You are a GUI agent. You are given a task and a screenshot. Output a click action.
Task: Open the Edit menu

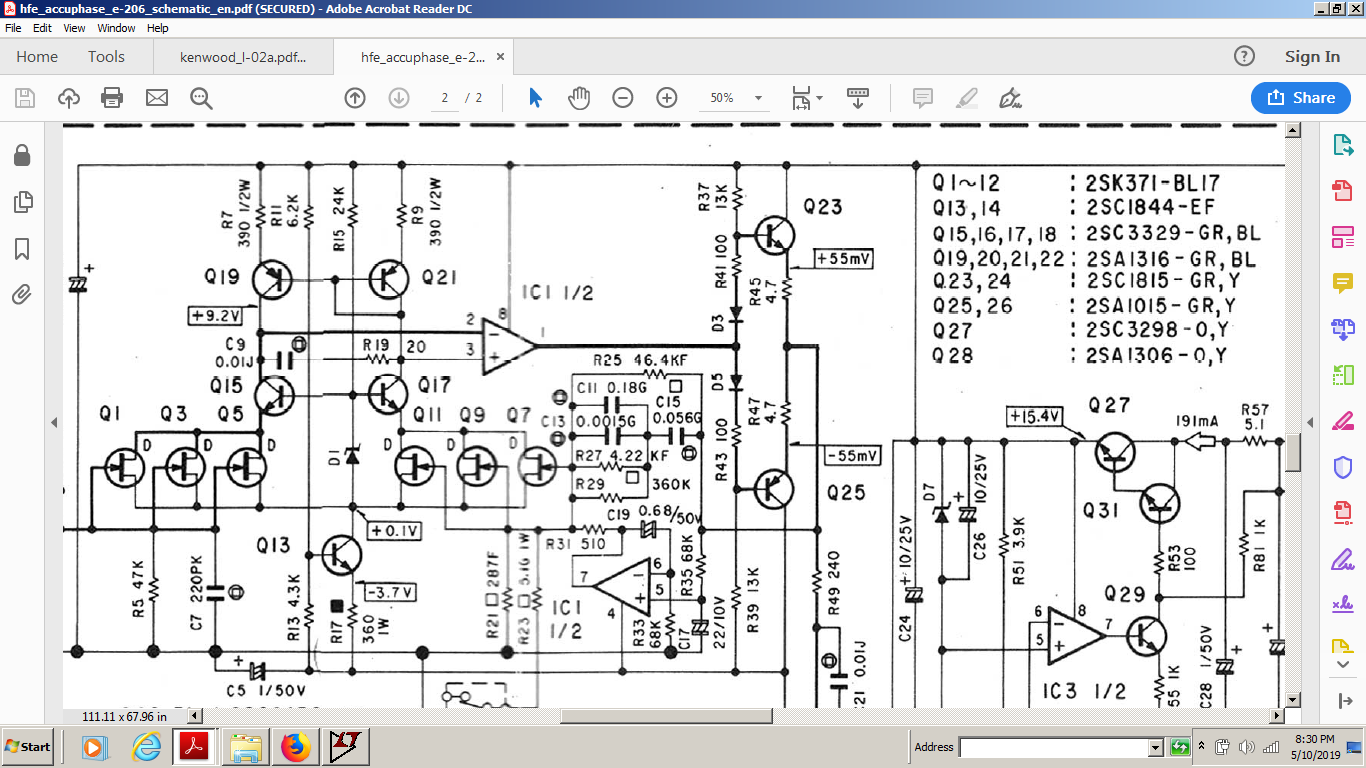click(x=42, y=28)
